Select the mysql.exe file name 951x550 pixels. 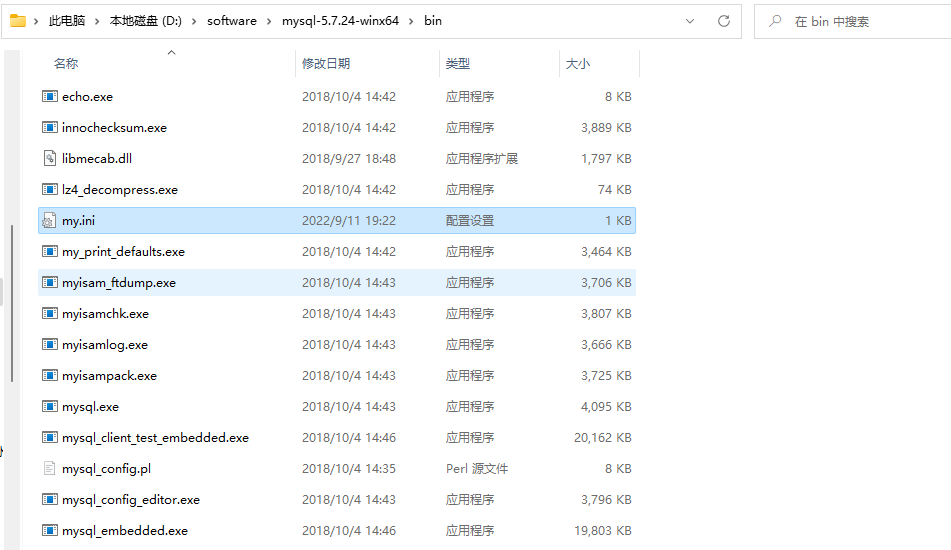pyautogui.click(x=90, y=406)
